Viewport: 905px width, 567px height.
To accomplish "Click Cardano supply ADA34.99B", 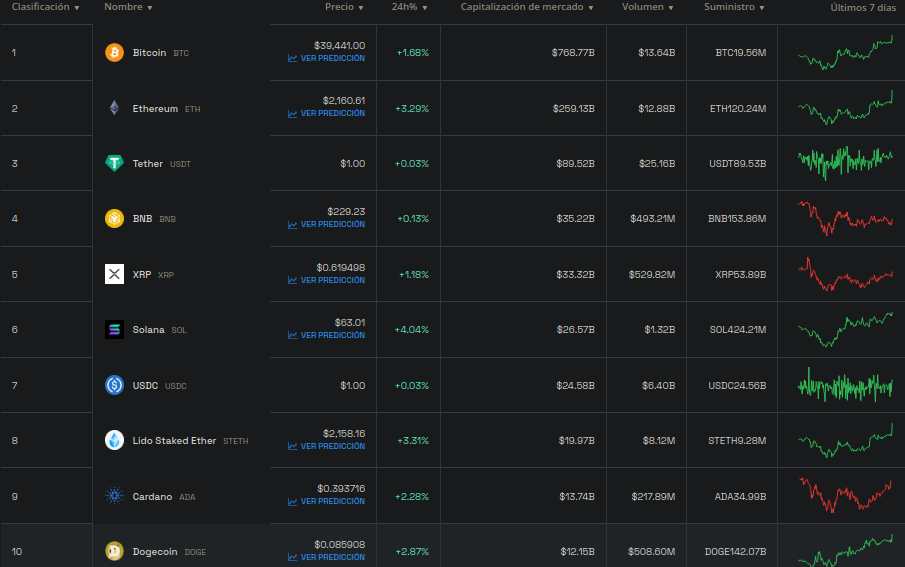I will [x=741, y=496].
